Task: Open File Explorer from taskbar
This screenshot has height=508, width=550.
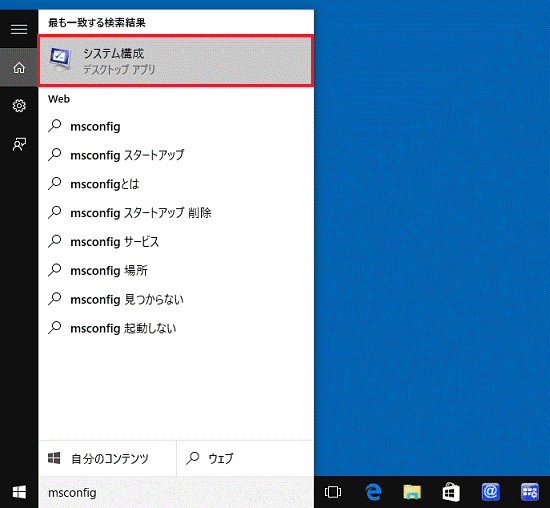Action: click(x=412, y=492)
